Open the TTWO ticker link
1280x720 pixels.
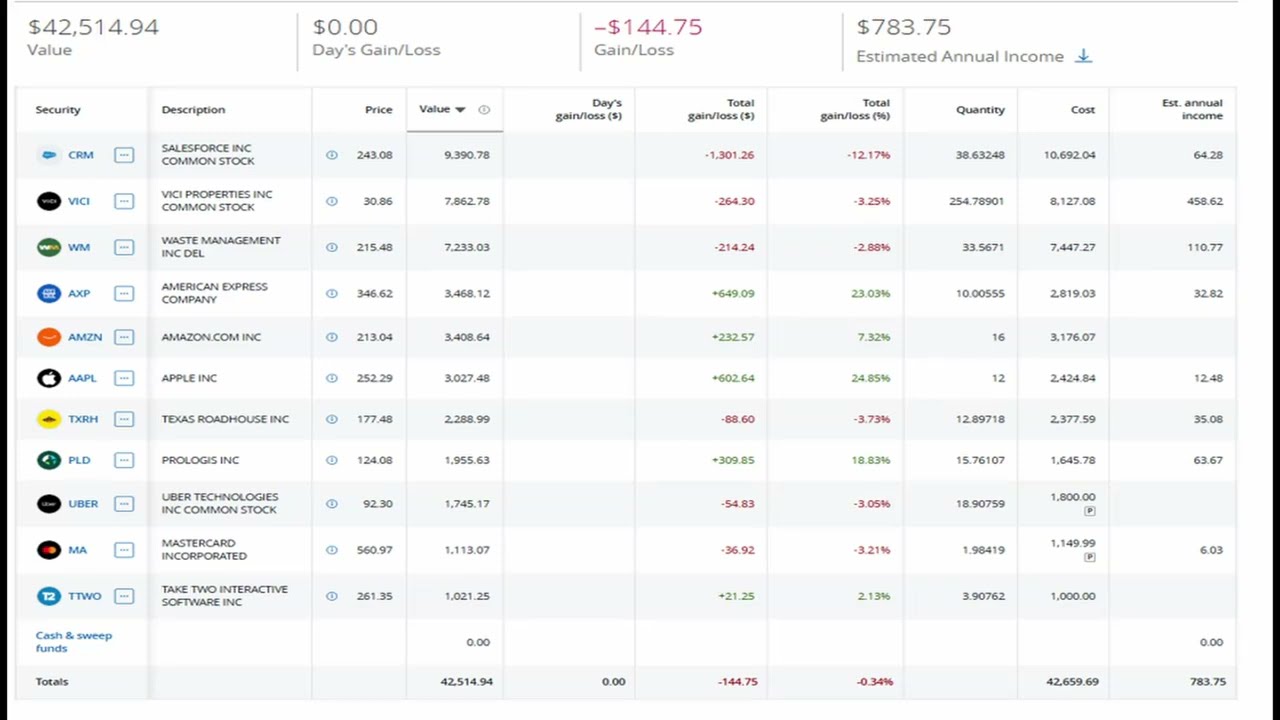(85, 596)
